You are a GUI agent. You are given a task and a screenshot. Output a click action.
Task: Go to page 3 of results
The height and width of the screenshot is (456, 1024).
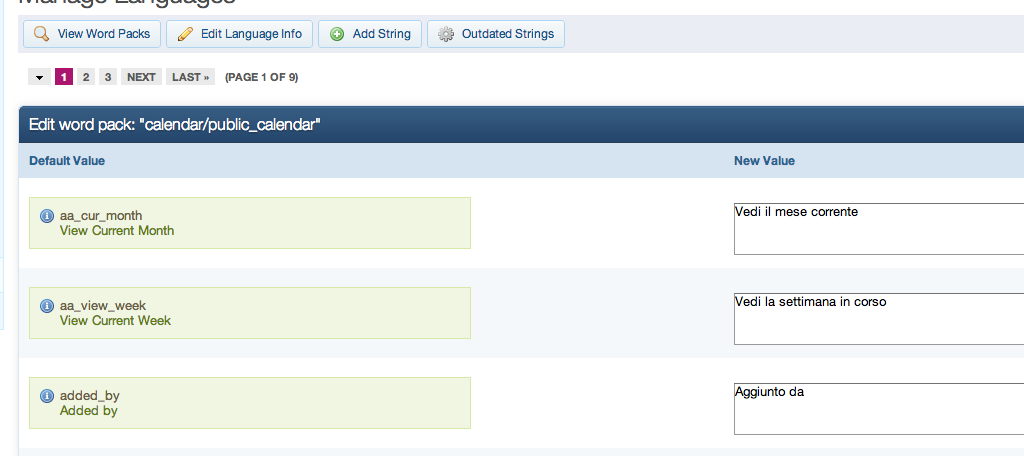(108, 77)
